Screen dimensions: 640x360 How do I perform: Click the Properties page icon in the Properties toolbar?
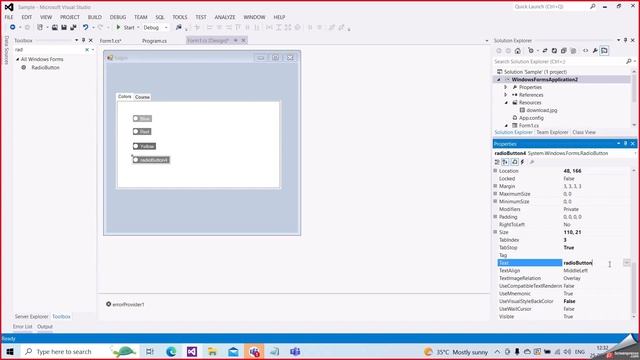click(x=514, y=162)
